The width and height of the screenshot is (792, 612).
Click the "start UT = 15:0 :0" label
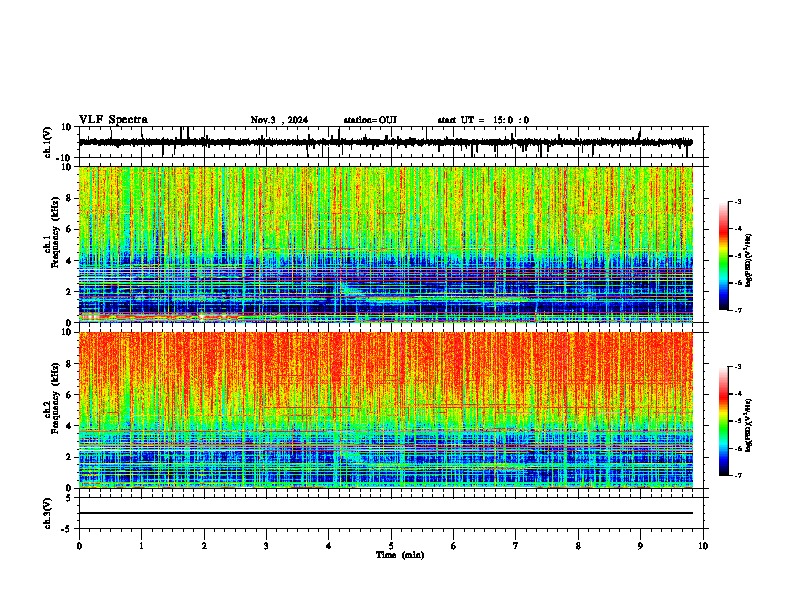tap(483, 120)
